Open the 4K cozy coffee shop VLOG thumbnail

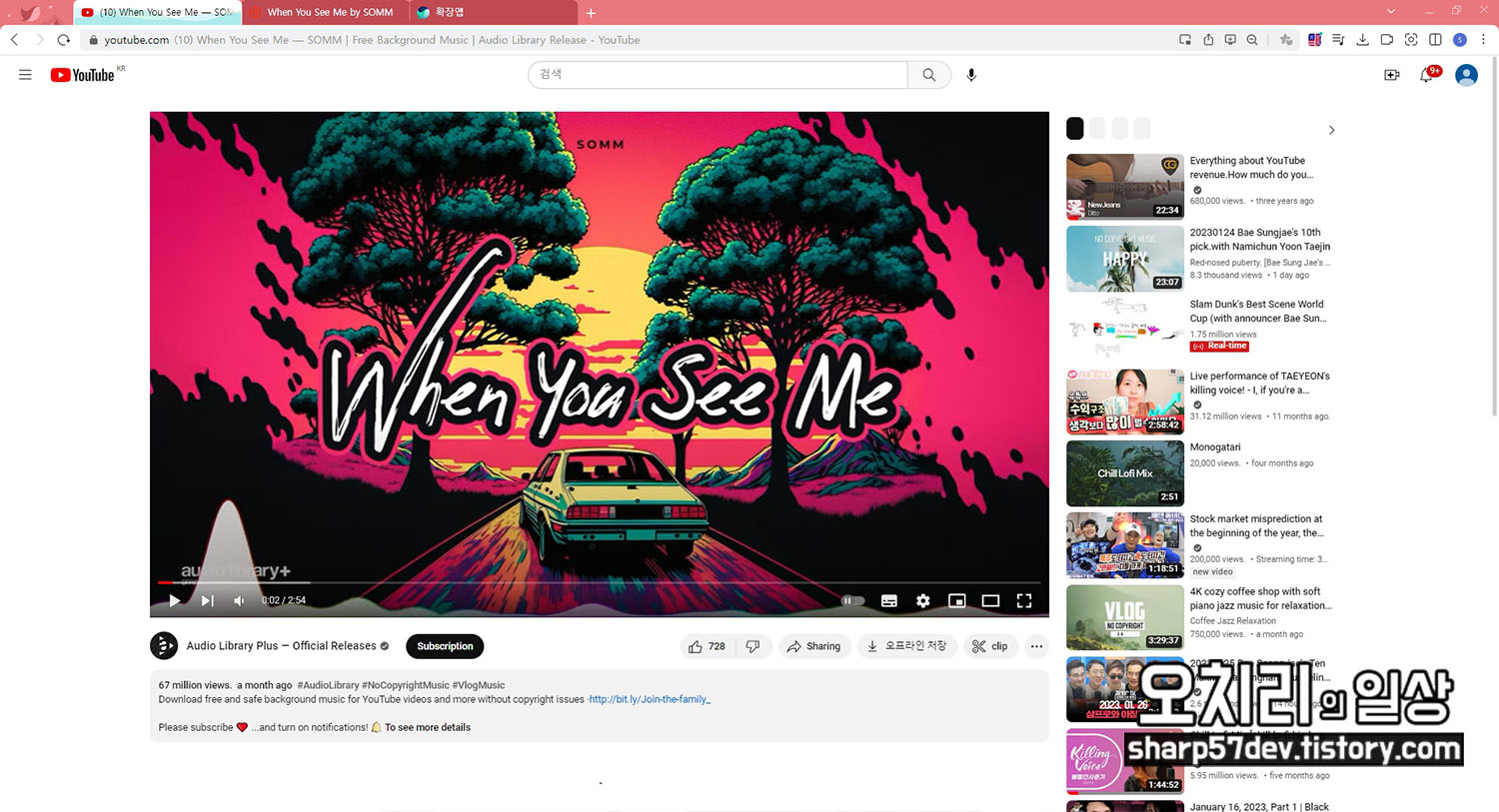click(1125, 617)
